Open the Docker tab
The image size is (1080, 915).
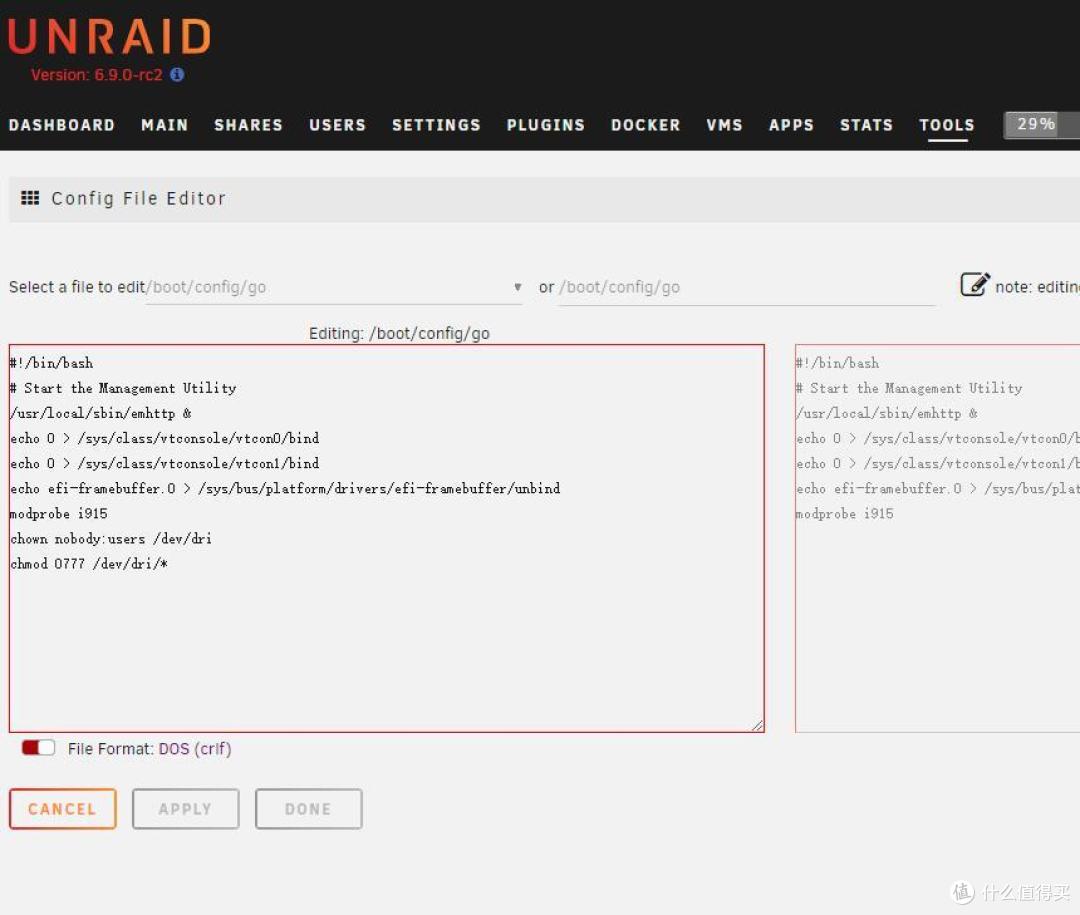click(x=645, y=125)
